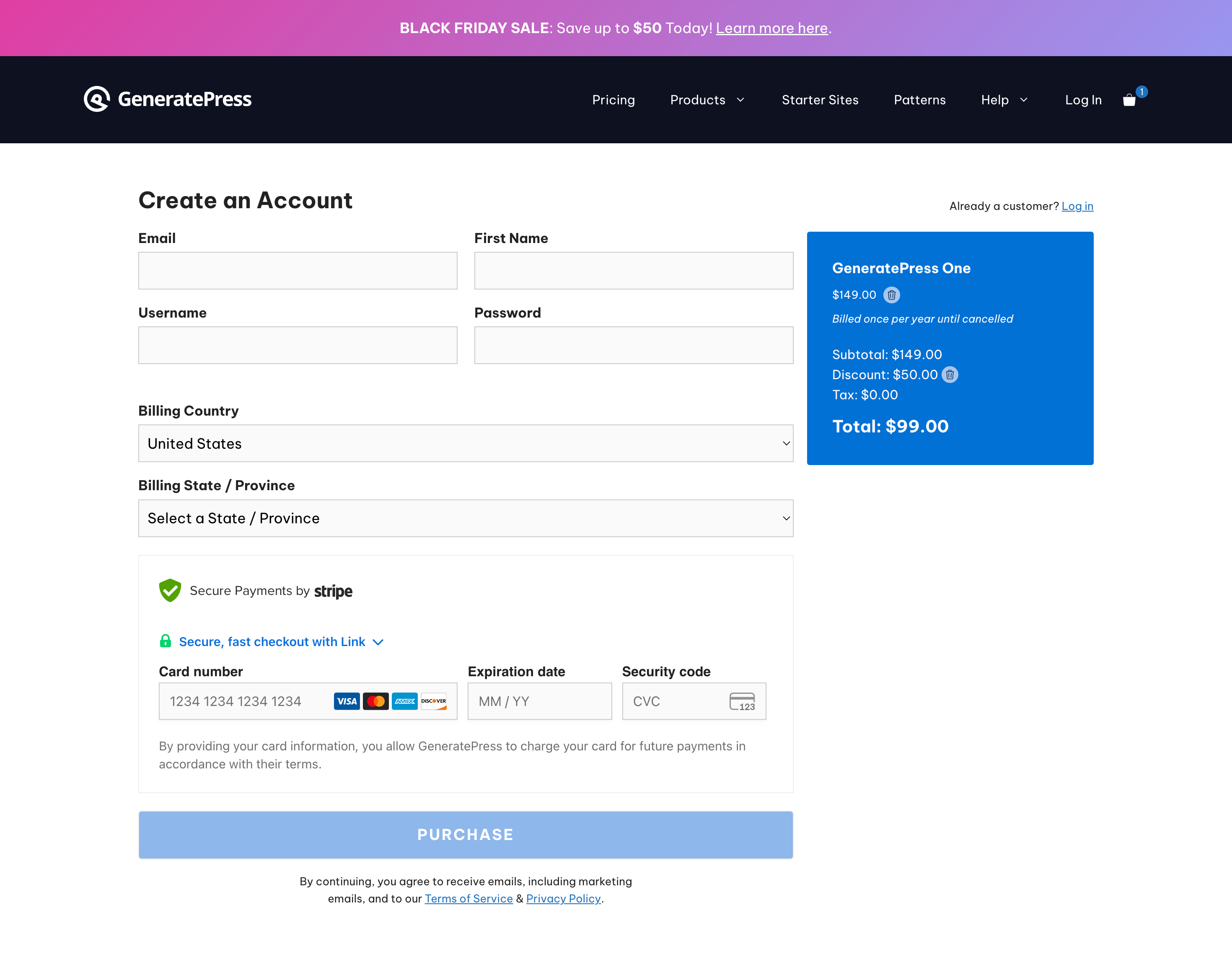Viewport: 1232px width, 967px height.
Task: Select the Discover card icon
Action: pyautogui.click(x=433, y=701)
